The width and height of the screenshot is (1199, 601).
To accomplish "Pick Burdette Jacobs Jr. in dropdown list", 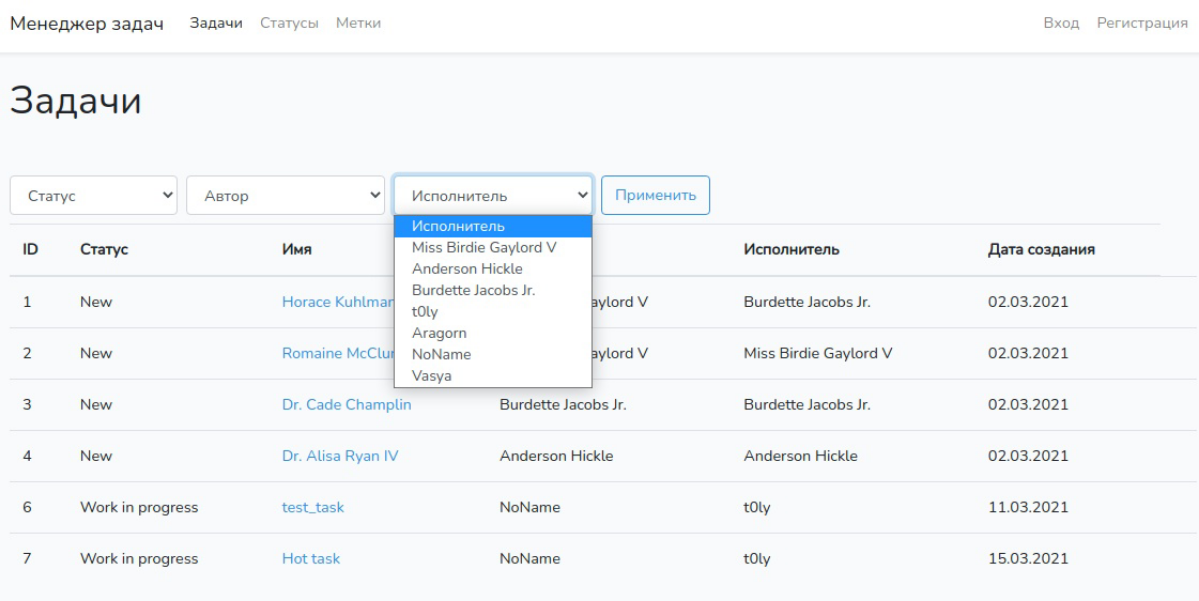I will pos(473,290).
